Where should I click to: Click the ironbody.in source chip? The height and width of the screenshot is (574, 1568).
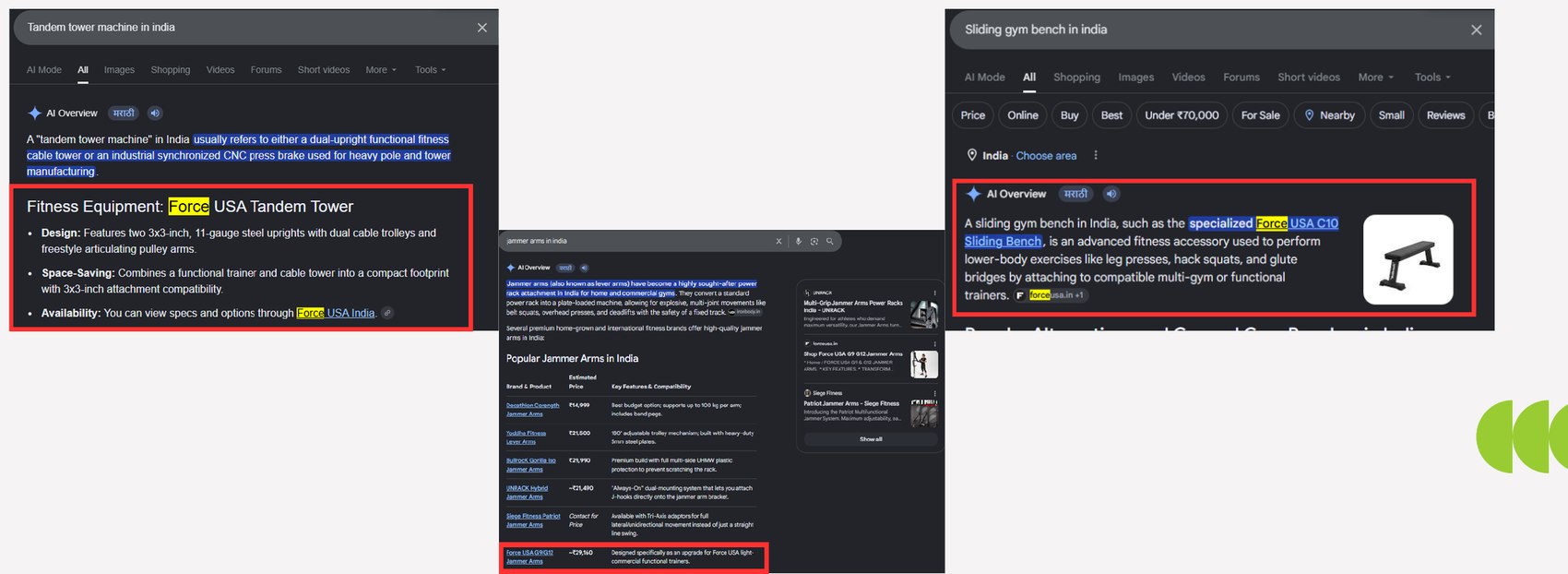pos(745,312)
